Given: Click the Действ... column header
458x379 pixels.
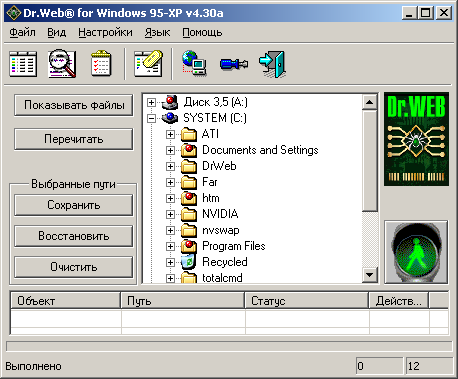Looking at the screenshot, I should coord(399,301).
